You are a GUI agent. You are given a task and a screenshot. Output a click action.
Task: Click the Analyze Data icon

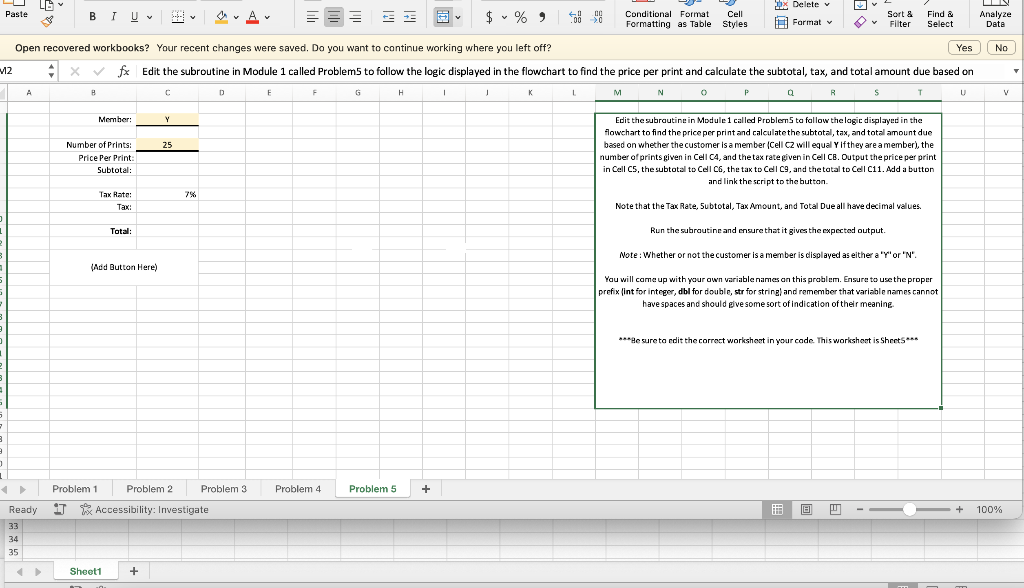click(x=995, y=15)
